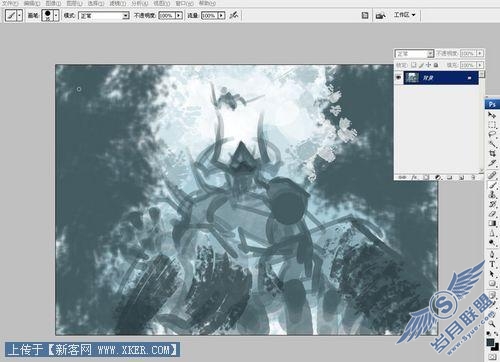Image resolution: width=500 pixels, height=362 pixels.
Task: Select the Magic Wand tool
Action: coord(492,144)
